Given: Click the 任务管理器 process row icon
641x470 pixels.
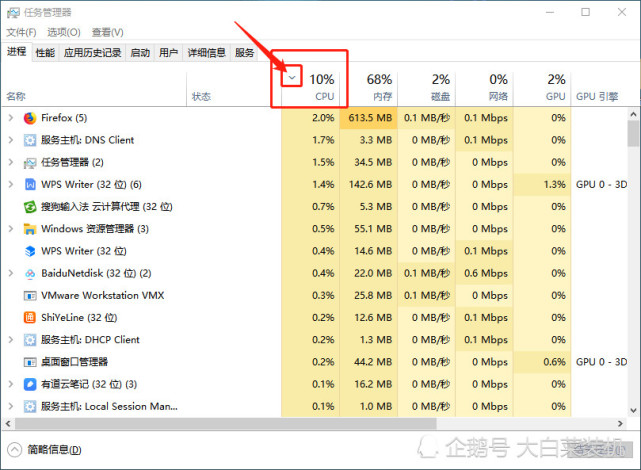Looking at the screenshot, I should [x=30, y=163].
